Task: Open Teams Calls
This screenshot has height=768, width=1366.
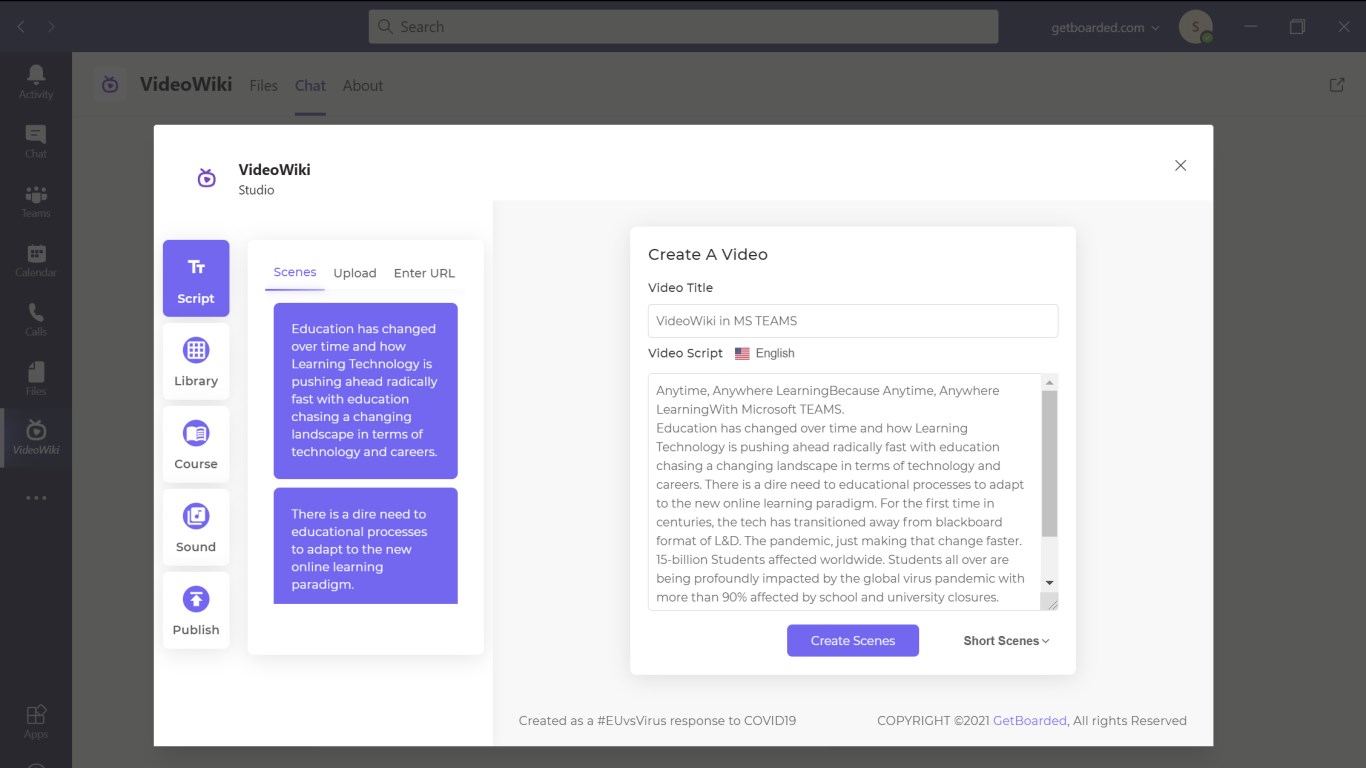Action: [x=36, y=319]
